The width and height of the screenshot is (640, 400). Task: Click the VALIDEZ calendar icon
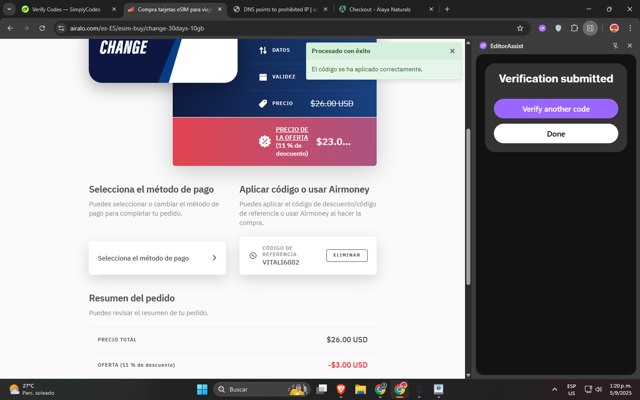tap(263, 77)
